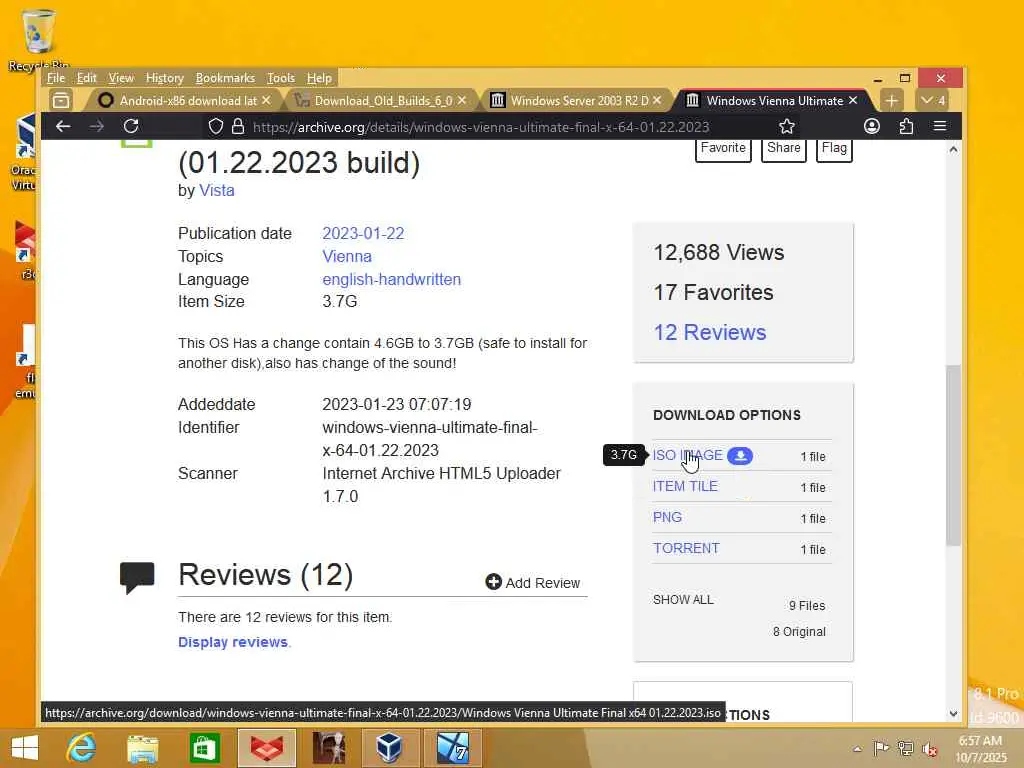Open the Bookmarks menu

pyautogui.click(x=225, y=78)
